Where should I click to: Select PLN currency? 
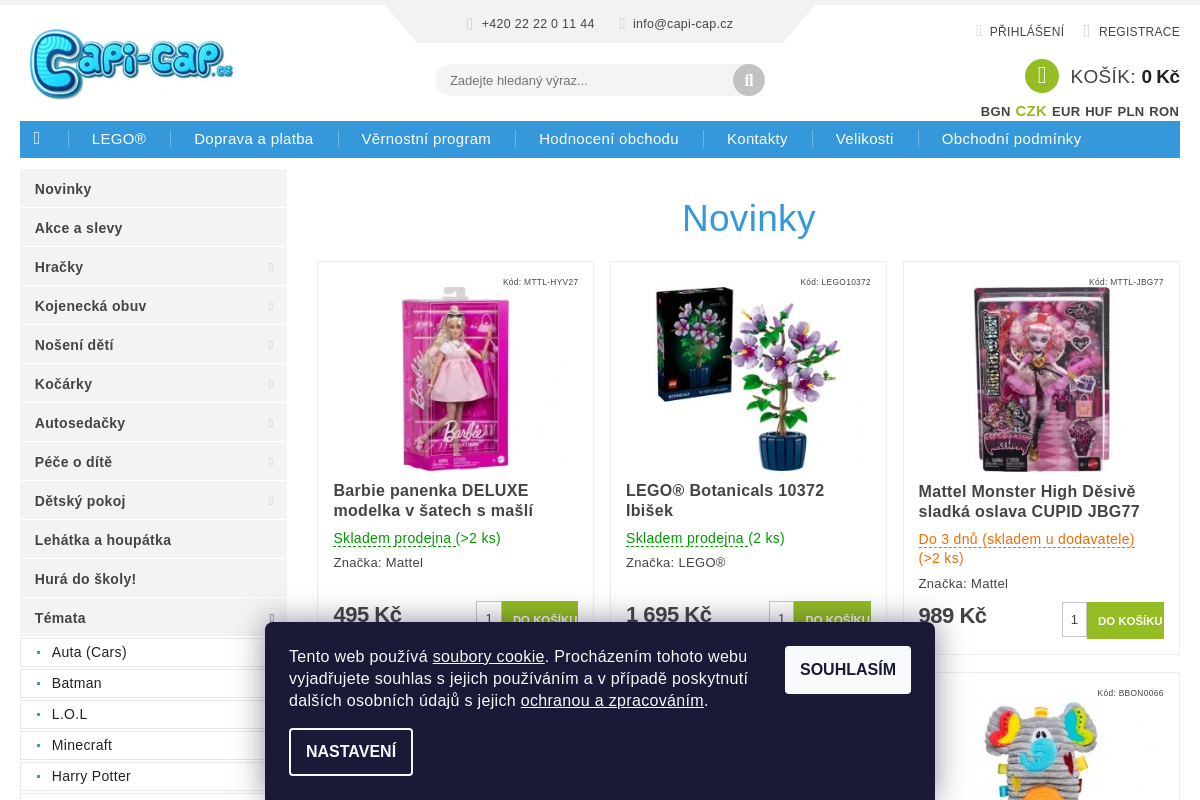coord(1131,112)
